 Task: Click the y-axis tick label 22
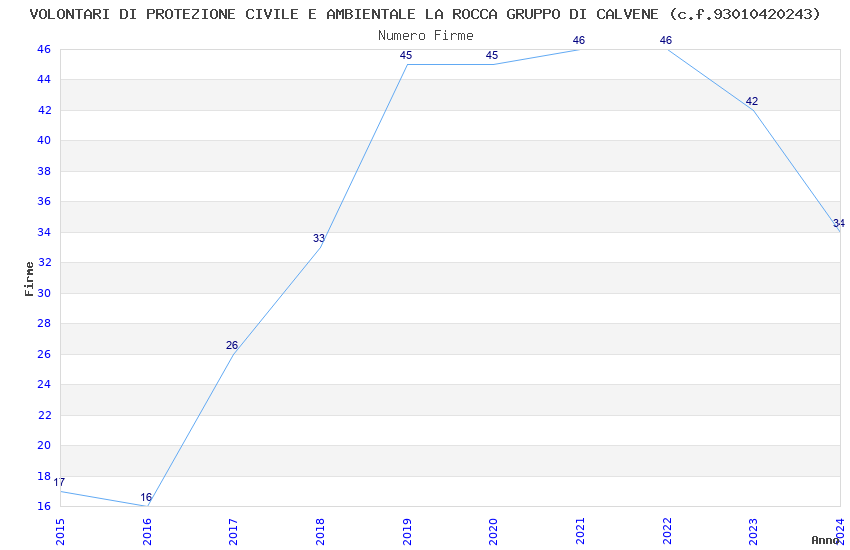[44, 415]
